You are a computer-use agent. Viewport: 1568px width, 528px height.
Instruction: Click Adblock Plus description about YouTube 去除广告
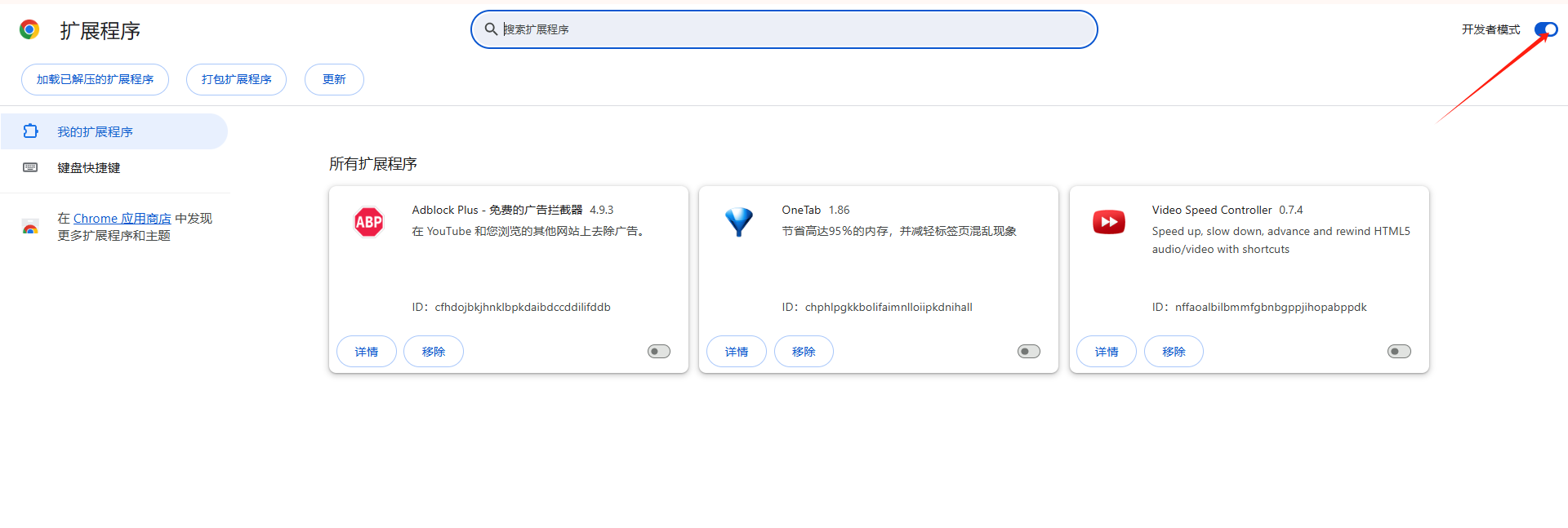pos(530,231)
